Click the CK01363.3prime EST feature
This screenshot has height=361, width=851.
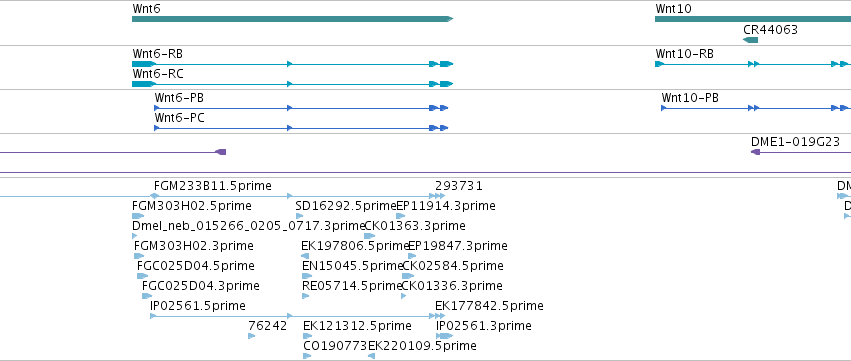(369, 236)
